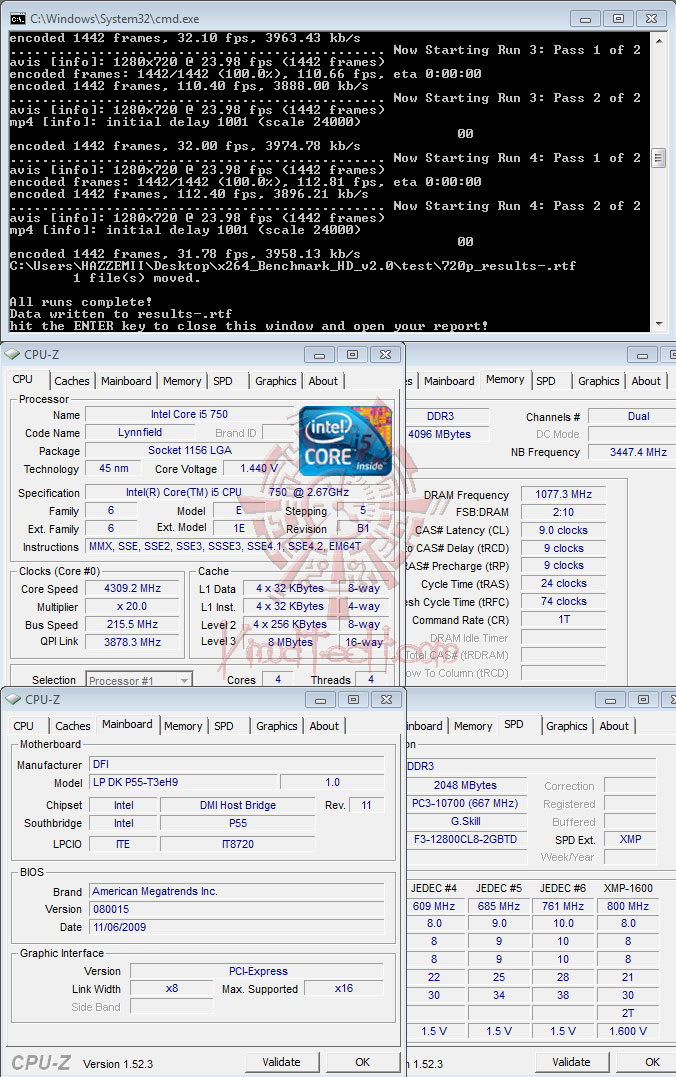Select SPD tab in the bottom Mainboard CPU-Z window
676x1077 pixels.
point(224,726)
